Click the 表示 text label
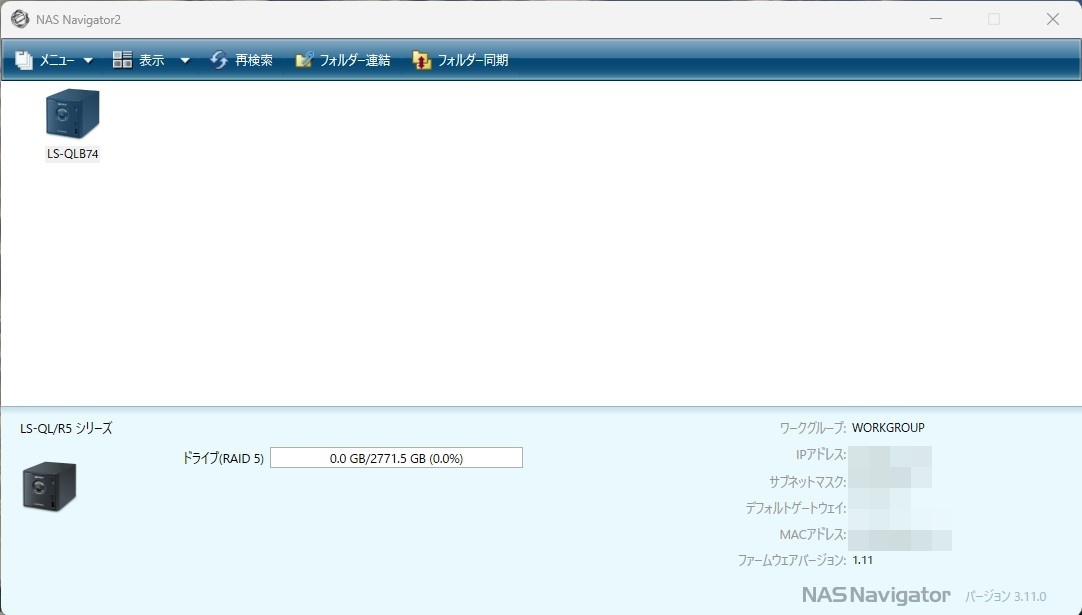 pyautogui.click(x=152, y=61)
